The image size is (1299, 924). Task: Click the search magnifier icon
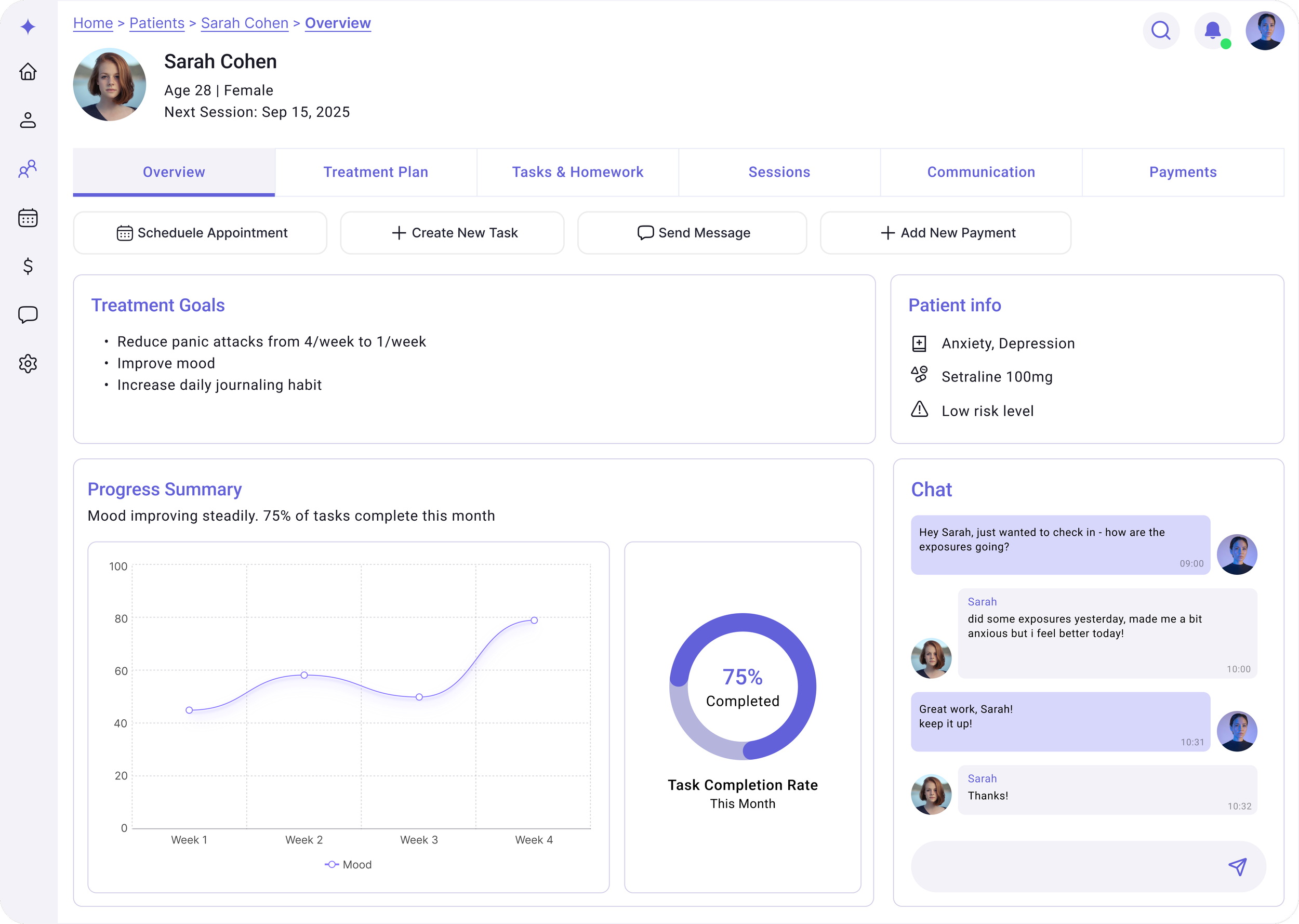pos(1160,30)
